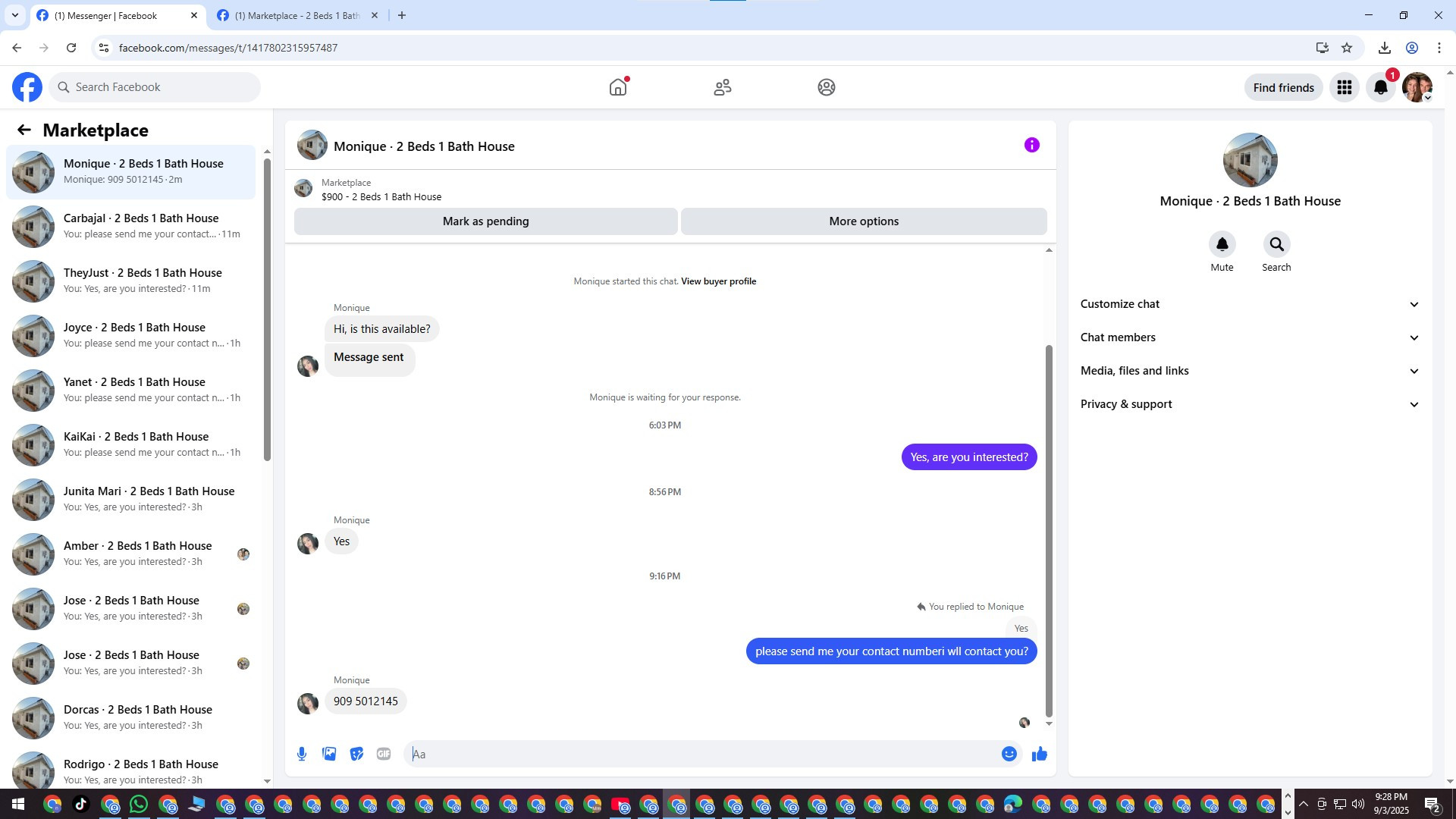The height and width of the screenshot is (819, 1456).
Task: Click the conversation messages scrollbar
Action: tap(1049, 531)
